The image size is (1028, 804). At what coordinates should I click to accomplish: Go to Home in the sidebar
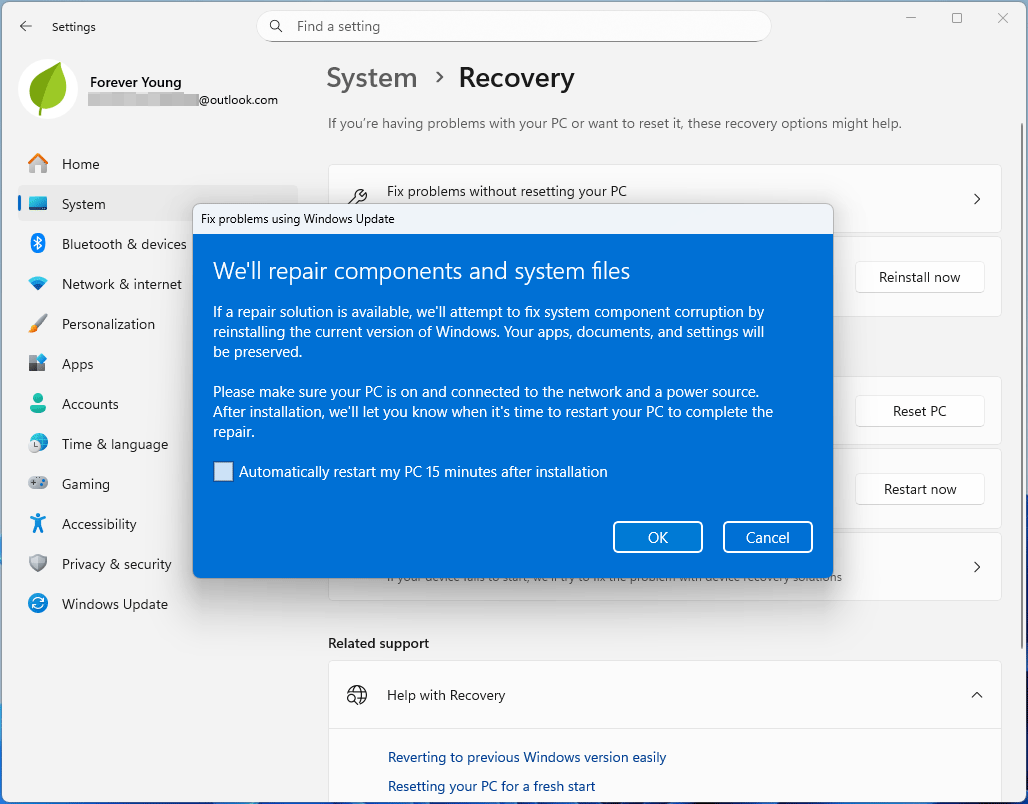coord(80,164)
